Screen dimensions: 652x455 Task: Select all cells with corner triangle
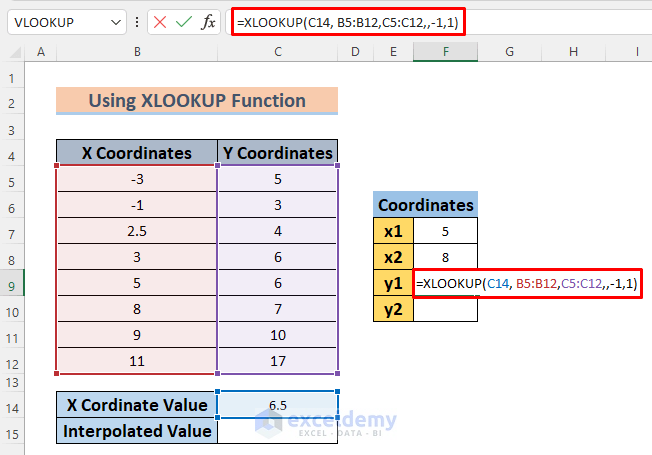(x=15, y=52)
